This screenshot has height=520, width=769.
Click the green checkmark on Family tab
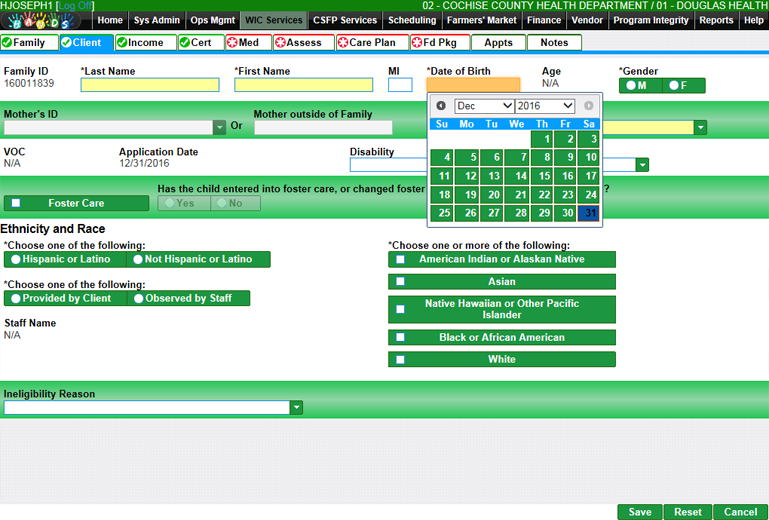(7, 43)
